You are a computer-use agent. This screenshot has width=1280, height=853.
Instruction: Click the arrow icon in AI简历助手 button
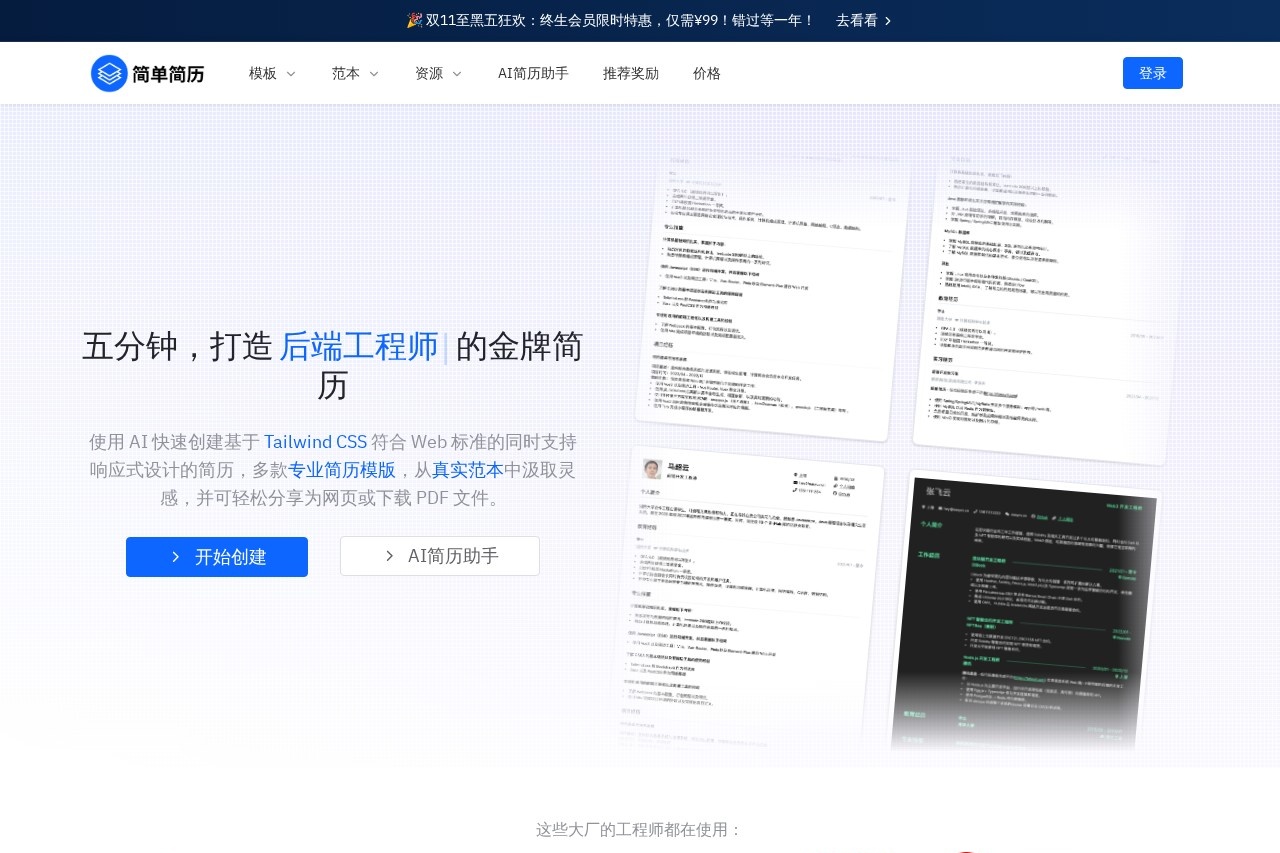390,556
